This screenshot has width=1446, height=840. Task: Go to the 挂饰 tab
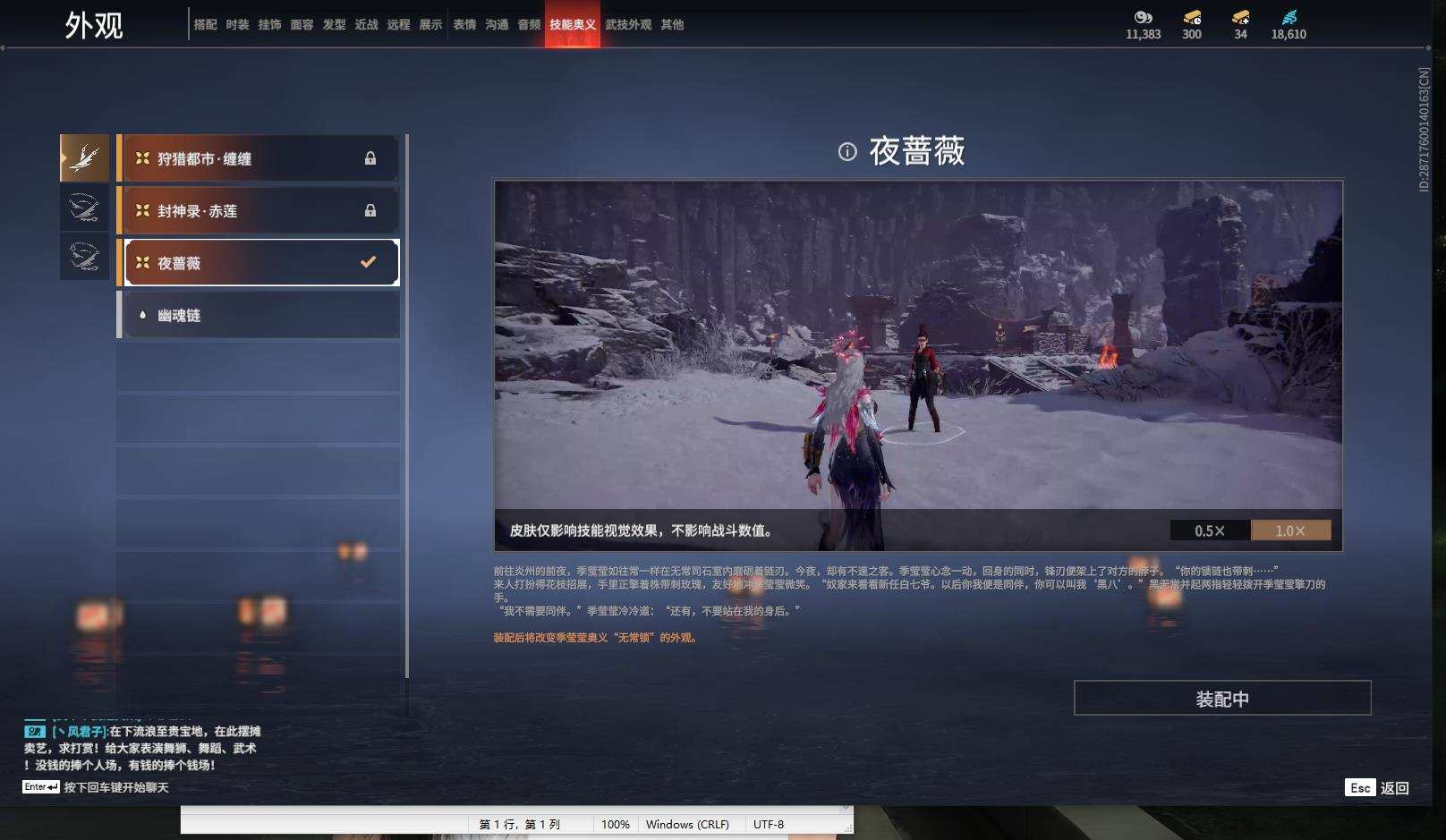pos(269,24)
